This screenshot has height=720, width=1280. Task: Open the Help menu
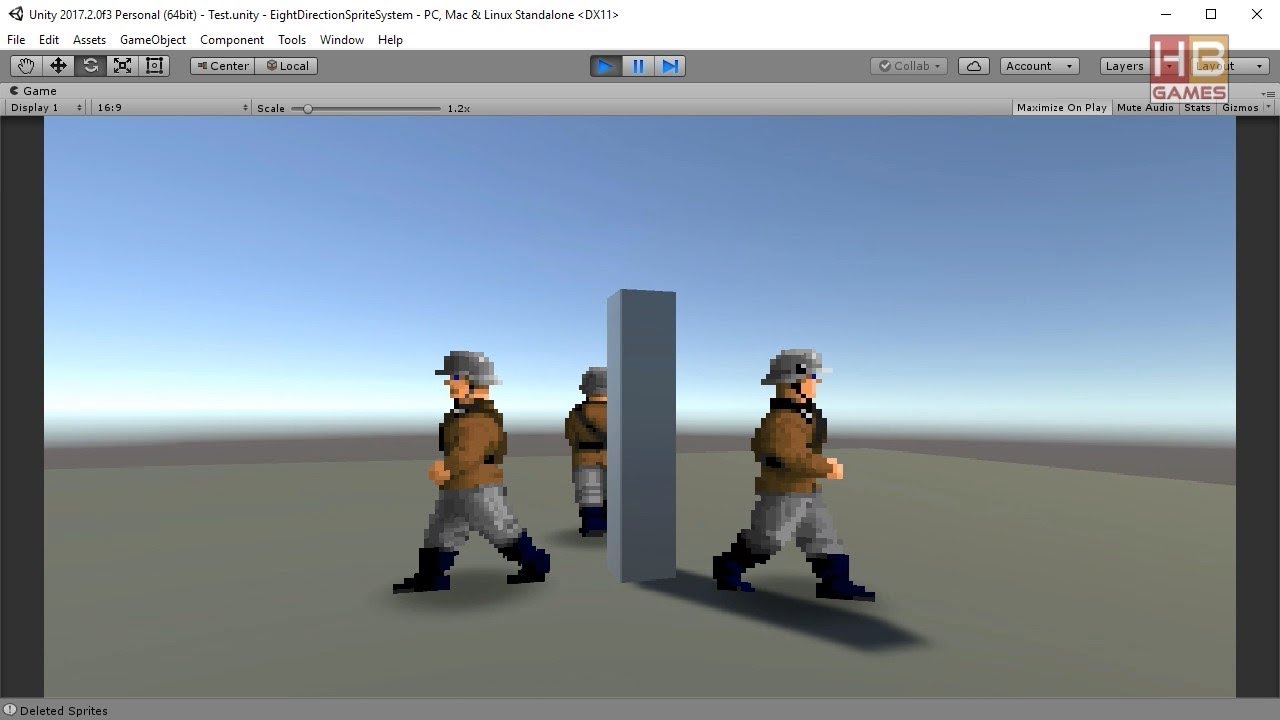pyautogui.click(x=390, y=40)
